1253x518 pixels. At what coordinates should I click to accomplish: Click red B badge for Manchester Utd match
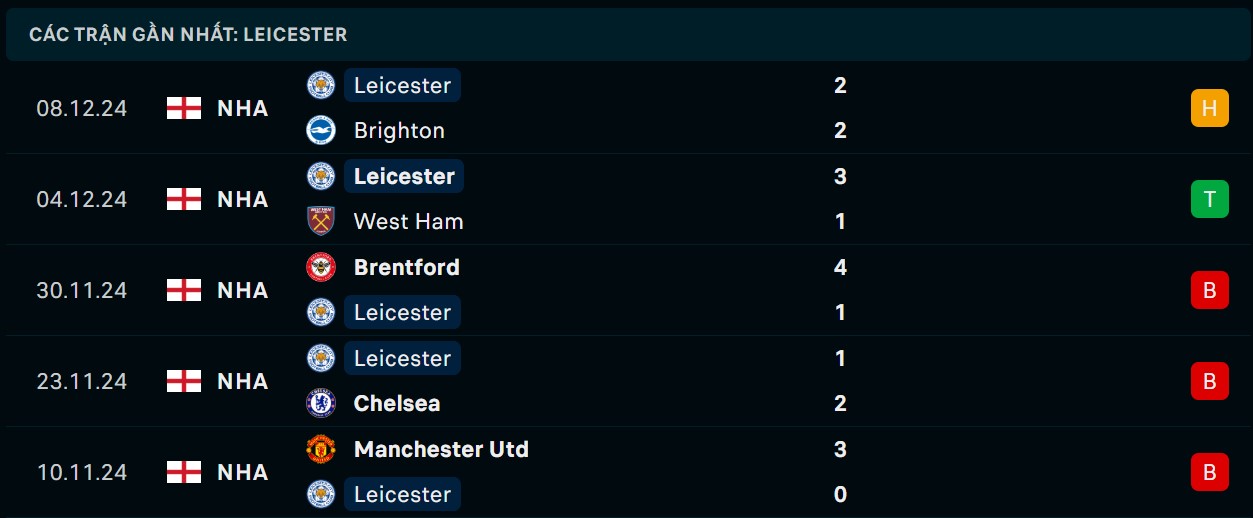1209,472
